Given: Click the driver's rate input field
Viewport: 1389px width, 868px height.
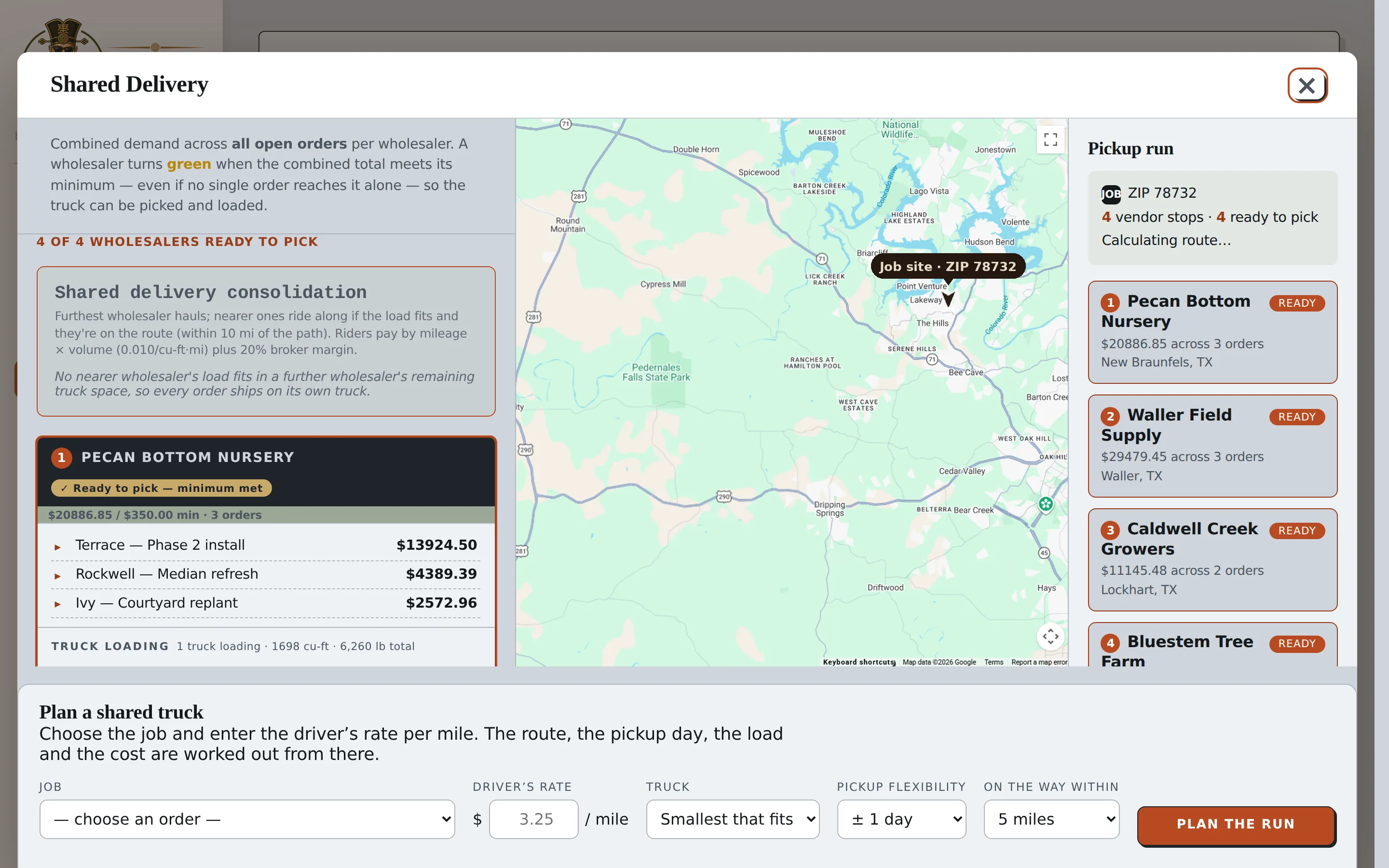Looking at the screenshot, I should pos(534,819).
